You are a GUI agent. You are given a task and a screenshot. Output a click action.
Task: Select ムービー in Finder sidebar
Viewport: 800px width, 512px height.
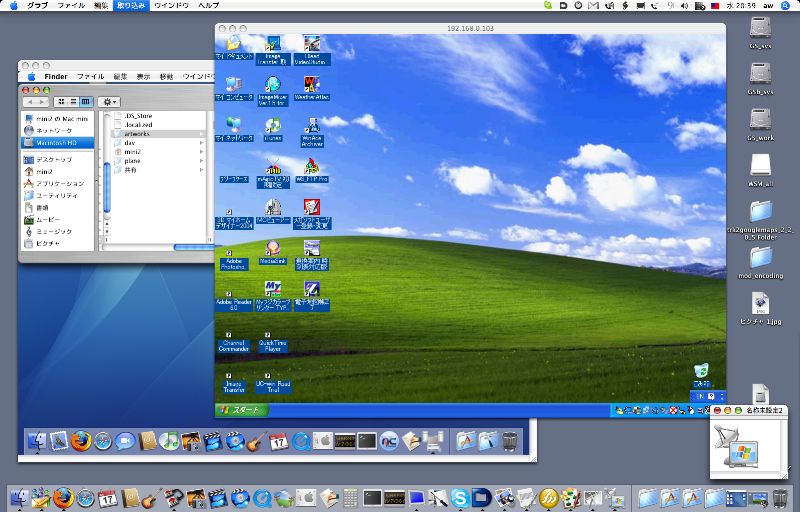click(x=58, y=219)
